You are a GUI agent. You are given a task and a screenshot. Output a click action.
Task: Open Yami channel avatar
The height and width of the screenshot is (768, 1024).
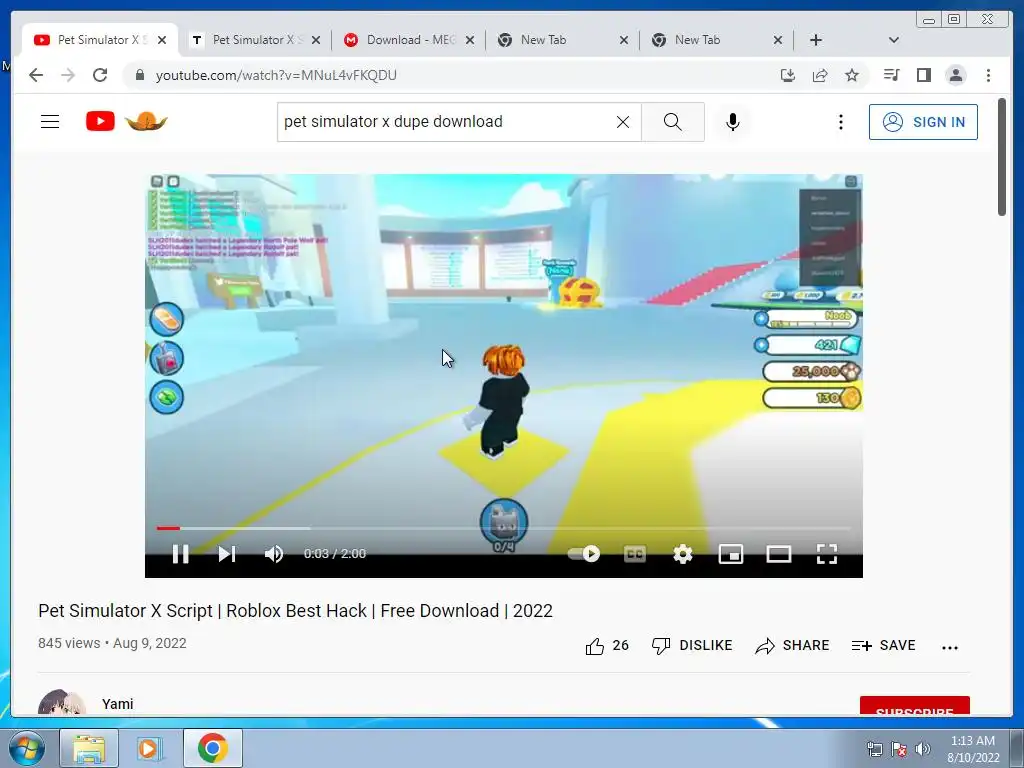[62, 702]
